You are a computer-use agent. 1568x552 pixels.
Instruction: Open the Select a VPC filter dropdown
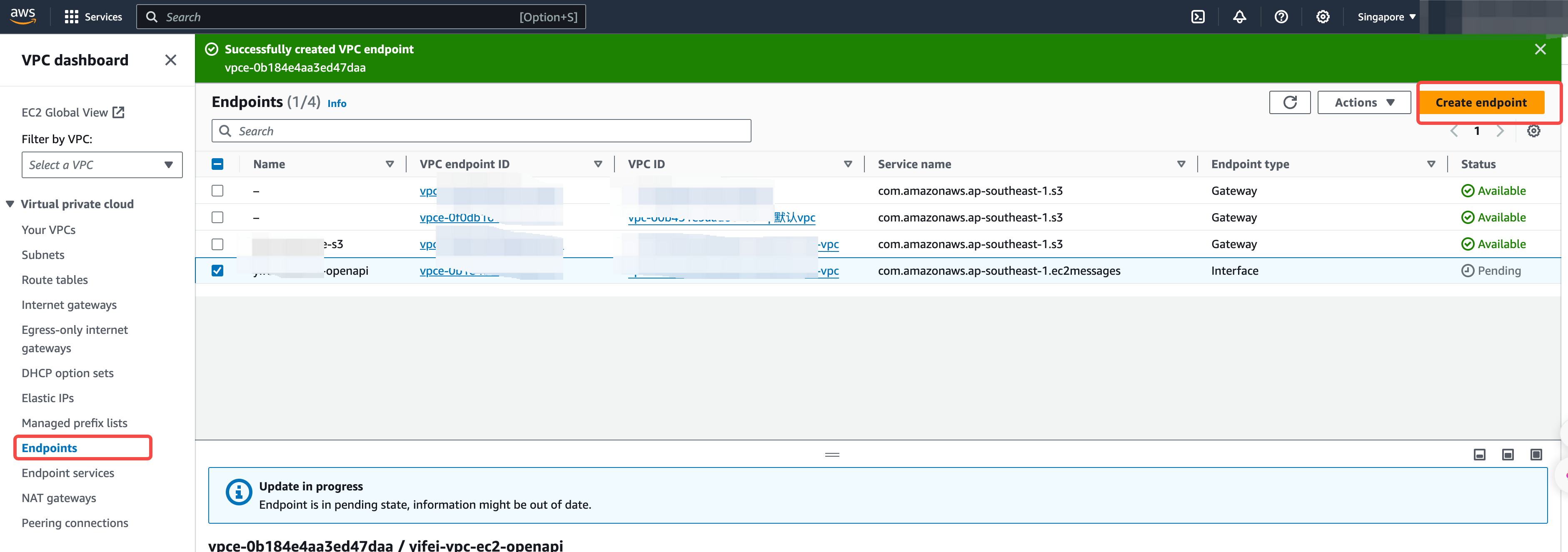(x=102, y=165)
